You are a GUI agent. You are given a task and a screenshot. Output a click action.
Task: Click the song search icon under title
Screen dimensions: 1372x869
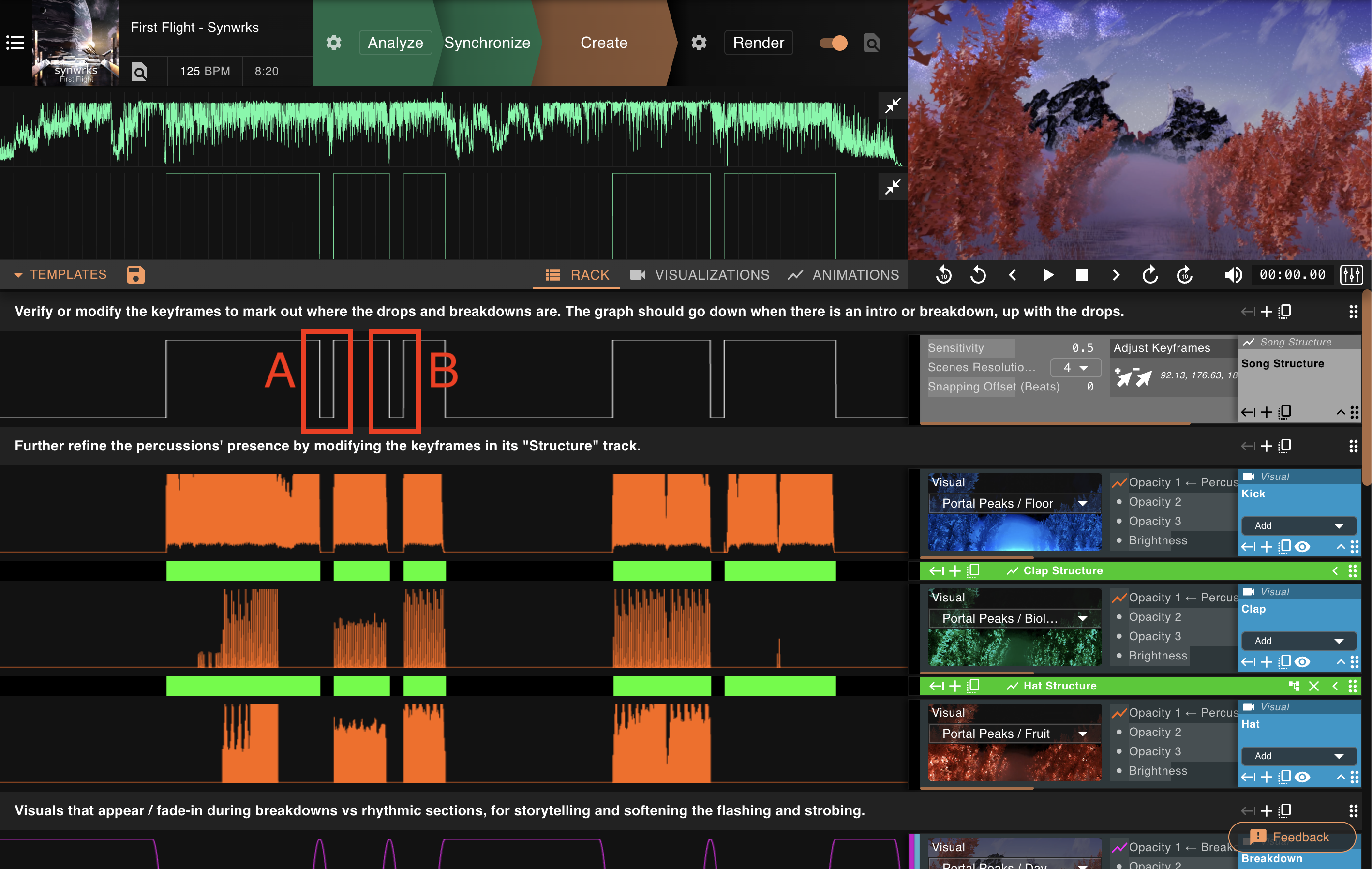click(x=140, y=71)
